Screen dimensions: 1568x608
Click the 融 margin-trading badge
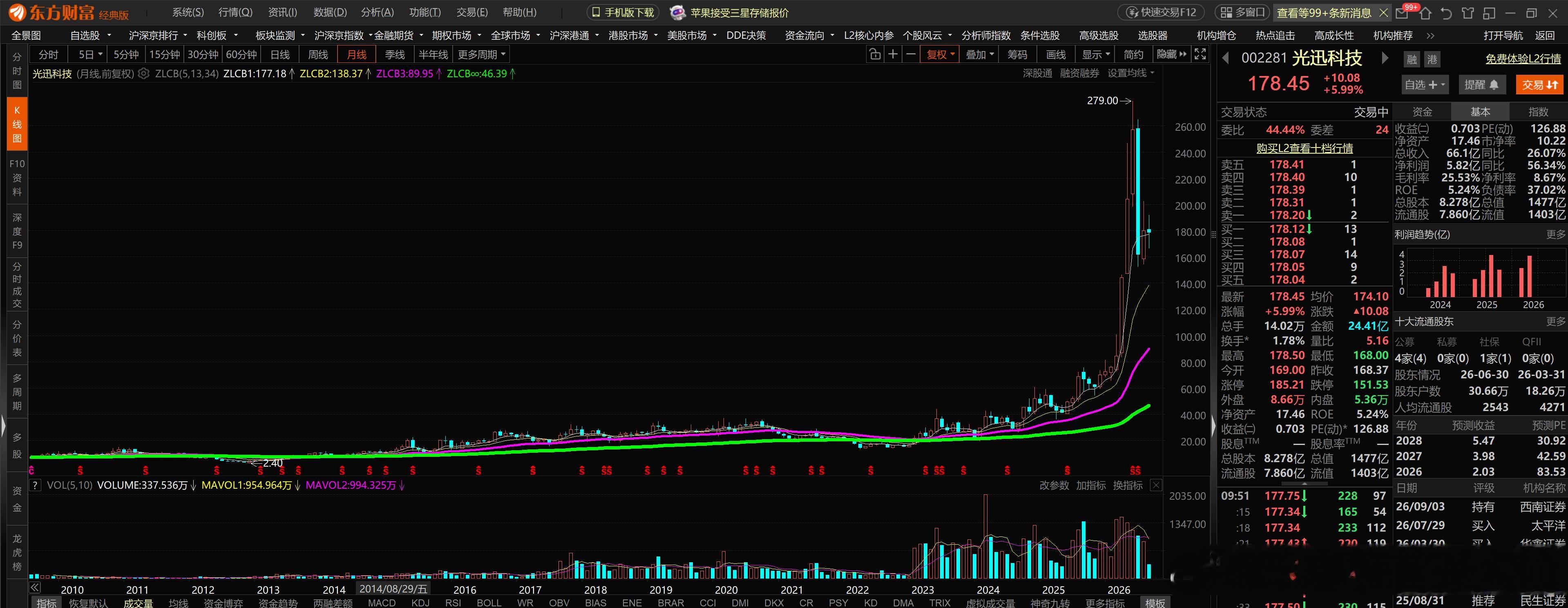(1412, 59)
